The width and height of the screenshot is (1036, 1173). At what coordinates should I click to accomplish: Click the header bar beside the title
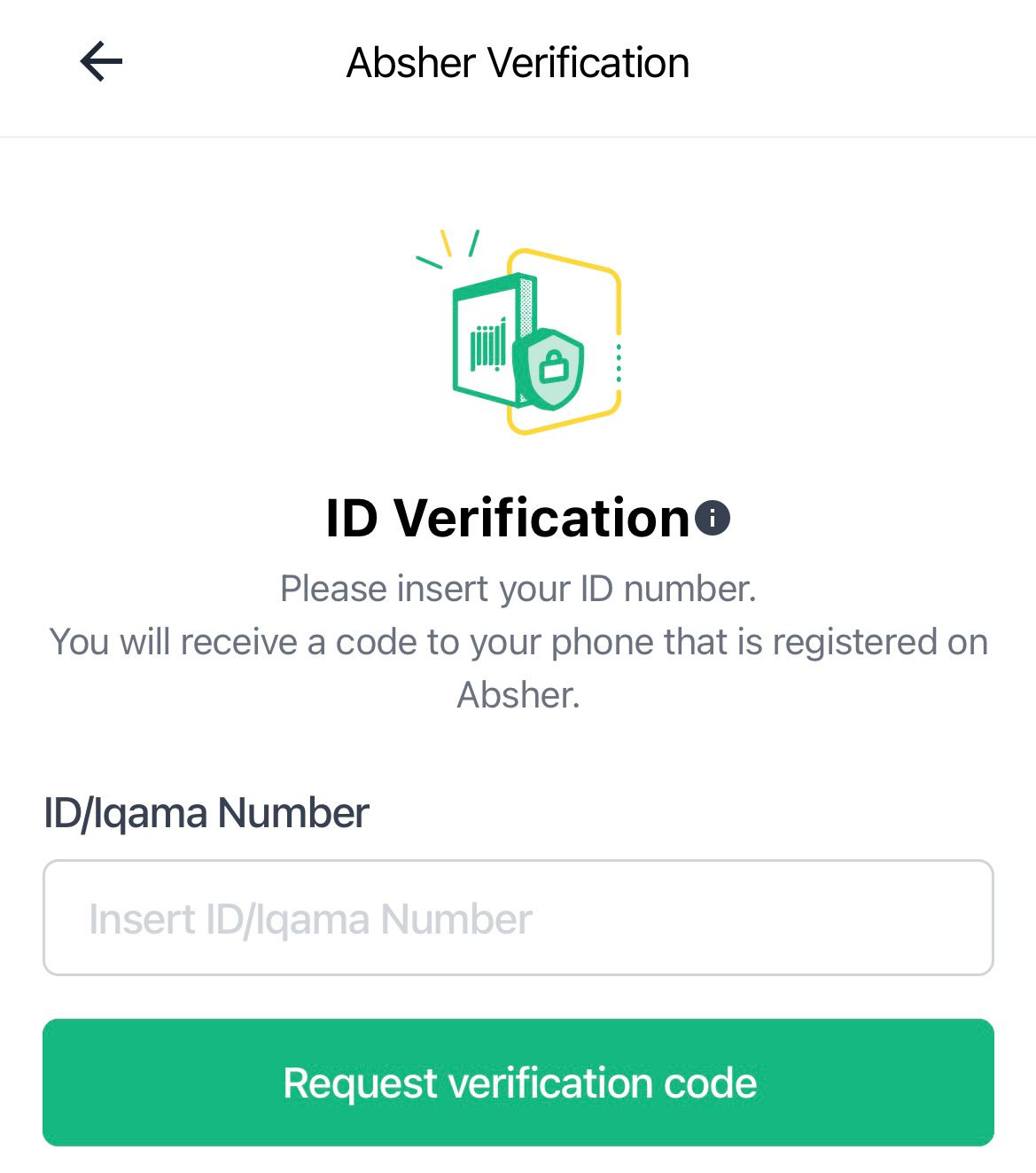coord(851,63)
